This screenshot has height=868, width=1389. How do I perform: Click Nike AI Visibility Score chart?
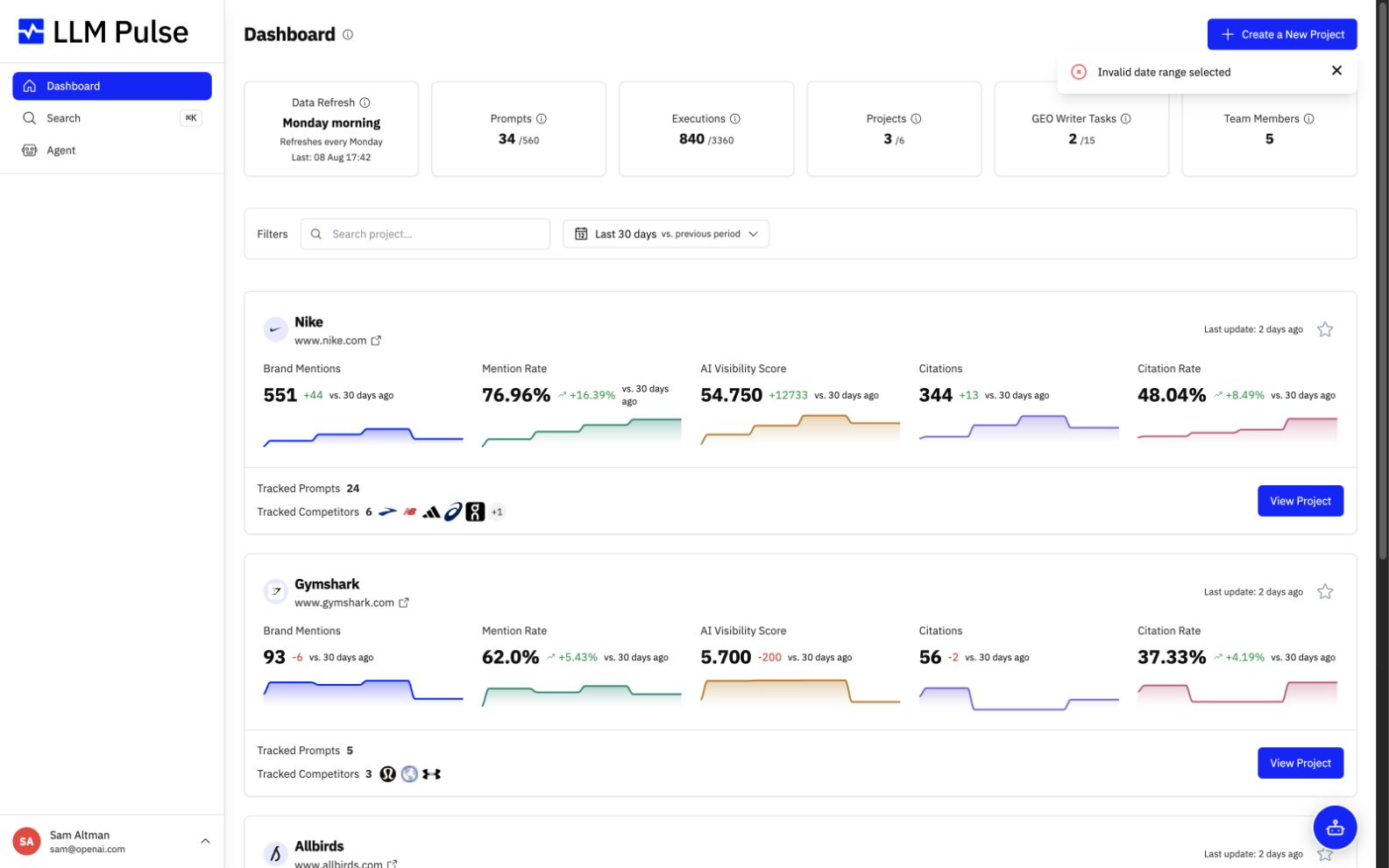tap(800, 429)
